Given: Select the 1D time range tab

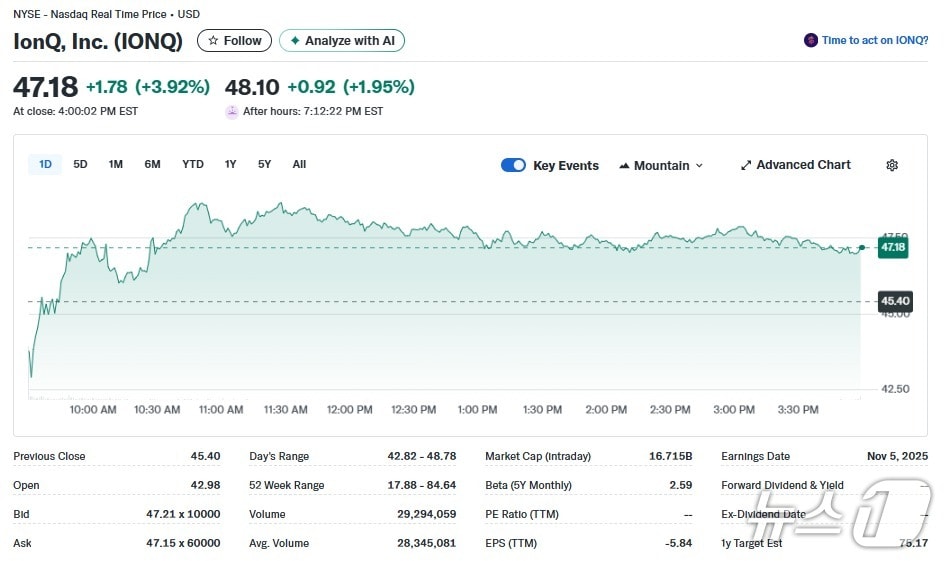Looking at the screenshot, I should (46, 165).
